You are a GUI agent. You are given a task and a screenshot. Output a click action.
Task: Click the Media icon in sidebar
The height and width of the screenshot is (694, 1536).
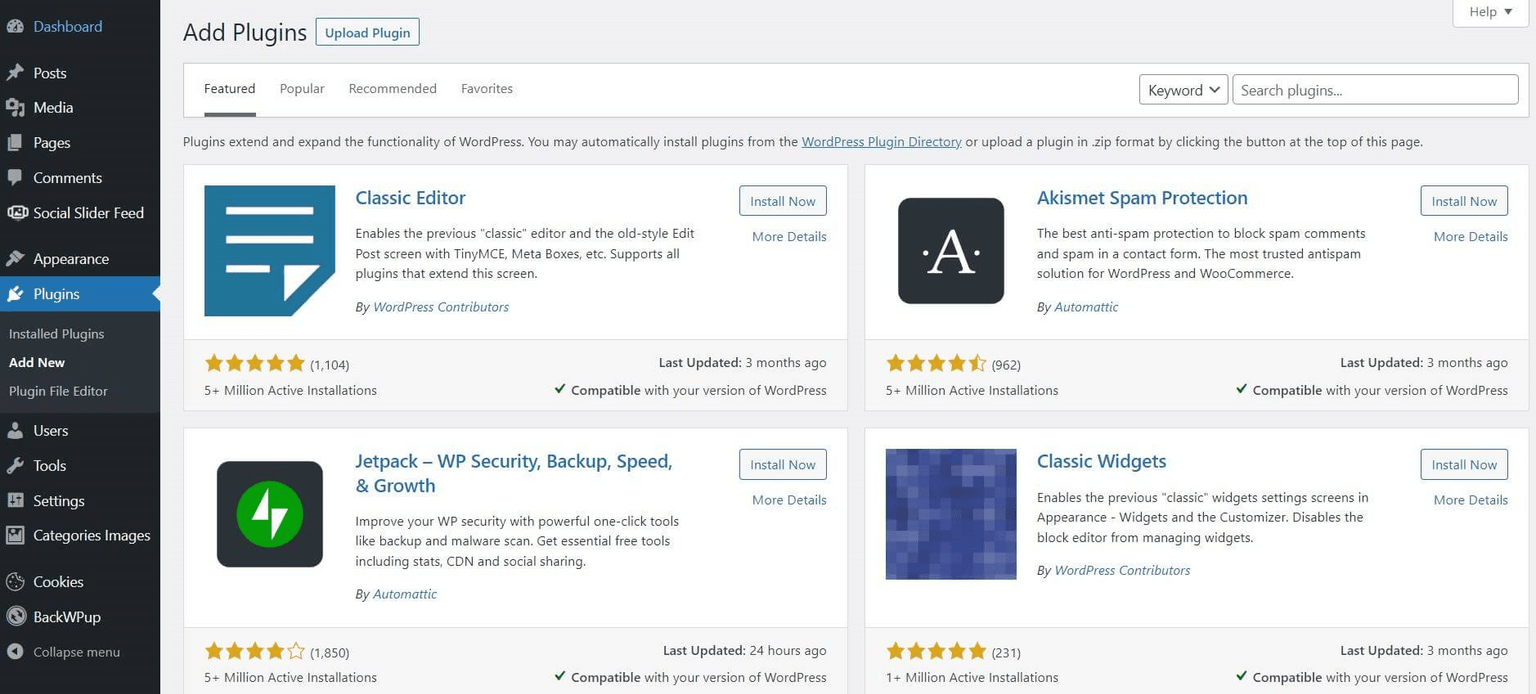(15, 108)
